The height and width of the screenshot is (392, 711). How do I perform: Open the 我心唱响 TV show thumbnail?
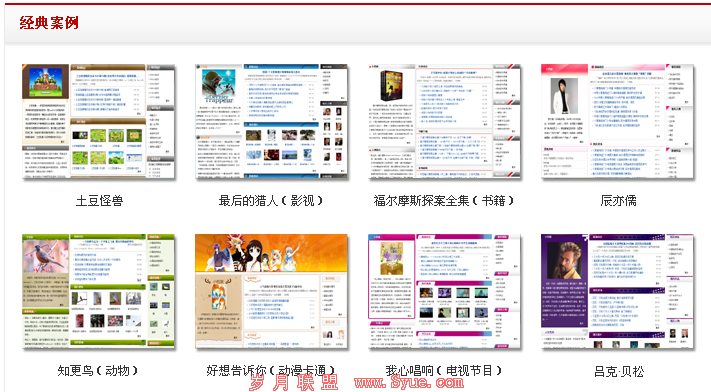(x=444, y=291)
